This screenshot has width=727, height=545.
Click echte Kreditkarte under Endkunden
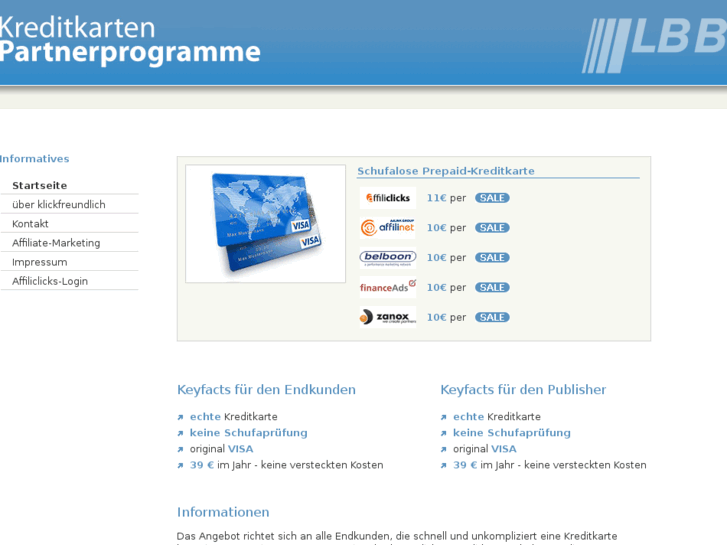[233, 417]
